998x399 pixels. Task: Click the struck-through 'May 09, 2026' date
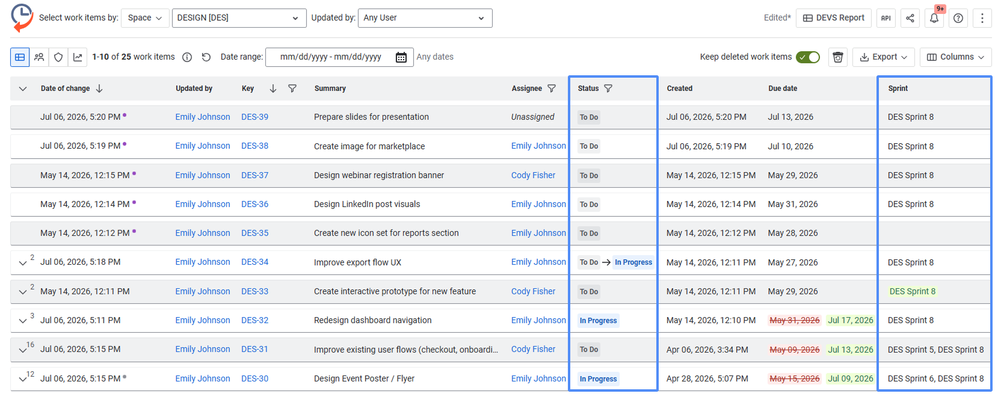click(794, 349)
